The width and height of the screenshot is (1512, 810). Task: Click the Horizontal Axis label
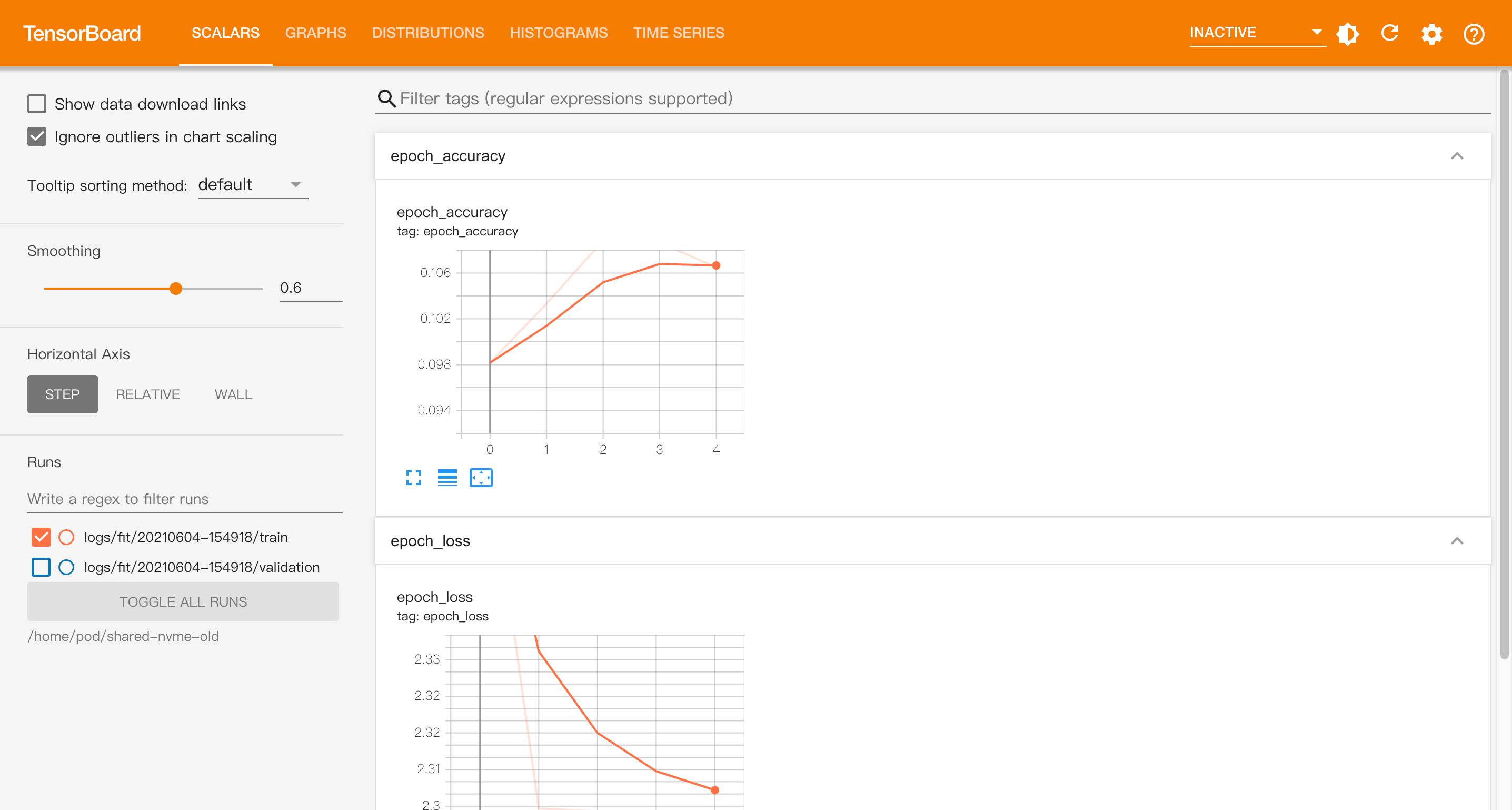78,354
